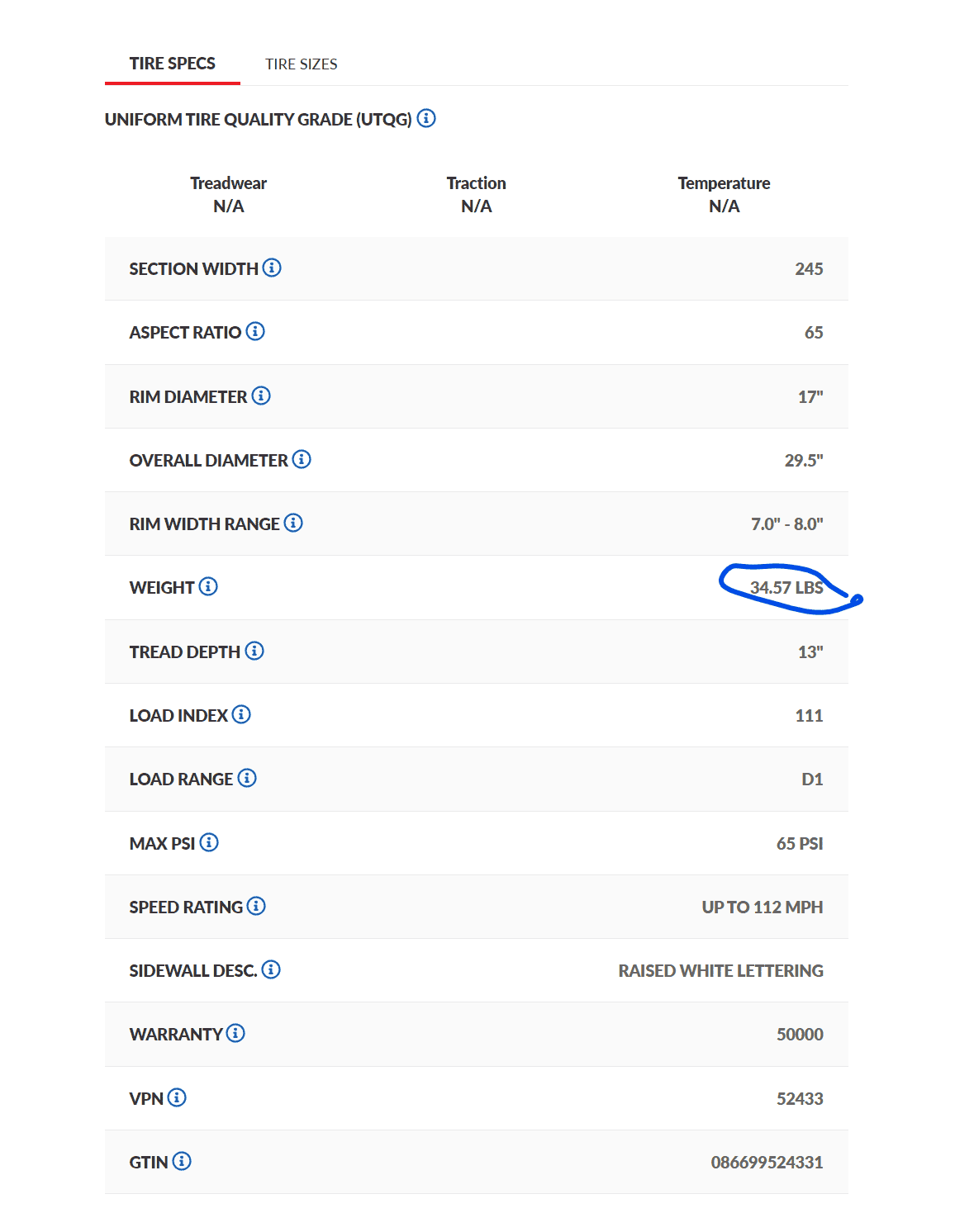Viewport: 974px width, 1232px height.
Task: Click the Aspect Ratio info icon
Action: (x=255, y=331)
